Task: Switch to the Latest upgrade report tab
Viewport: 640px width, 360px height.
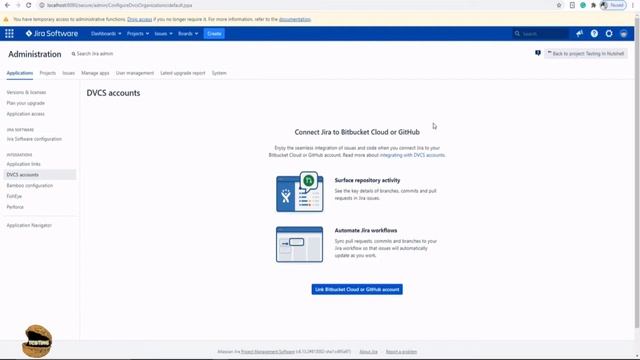Action: pyautogui.click(x=183, y=73)
